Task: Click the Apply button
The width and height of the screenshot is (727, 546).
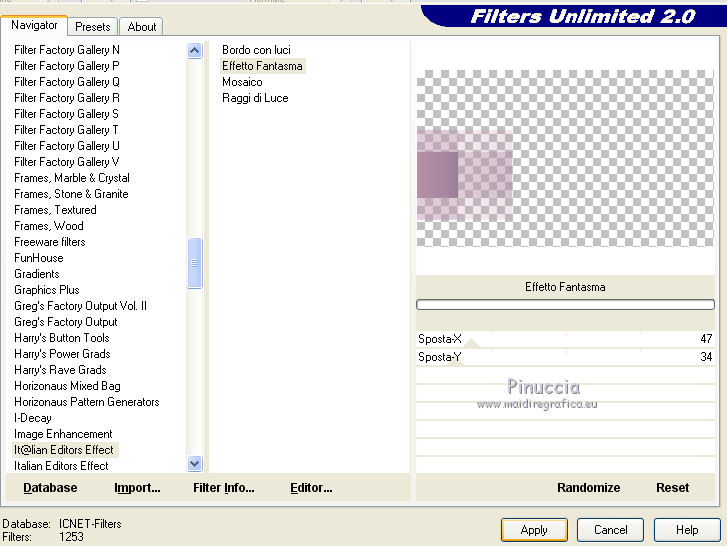Action: pyautogui.click(x=534, y=530)
